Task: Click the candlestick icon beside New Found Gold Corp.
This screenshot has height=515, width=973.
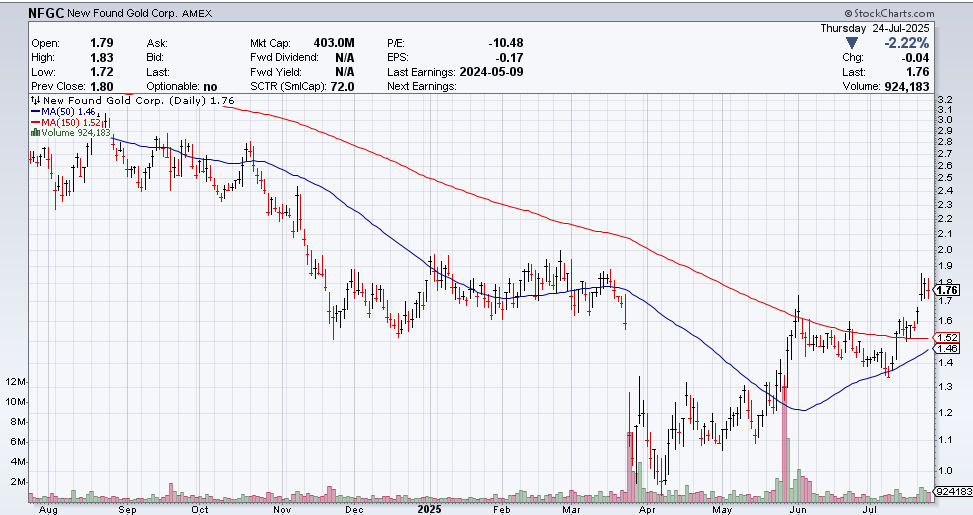Action: pos(35,100)
